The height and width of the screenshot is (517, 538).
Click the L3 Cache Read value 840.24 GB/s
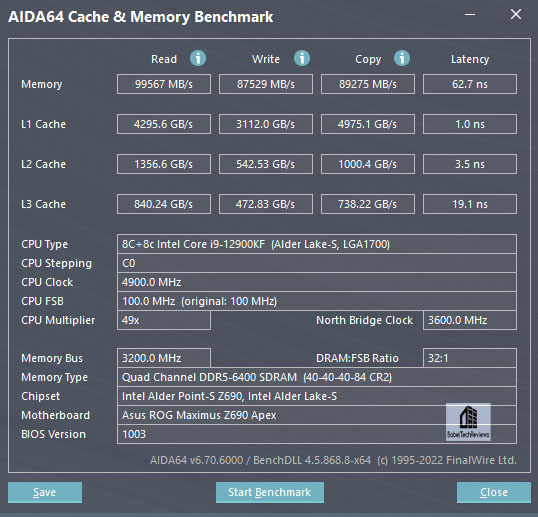[x=164, y=204]
